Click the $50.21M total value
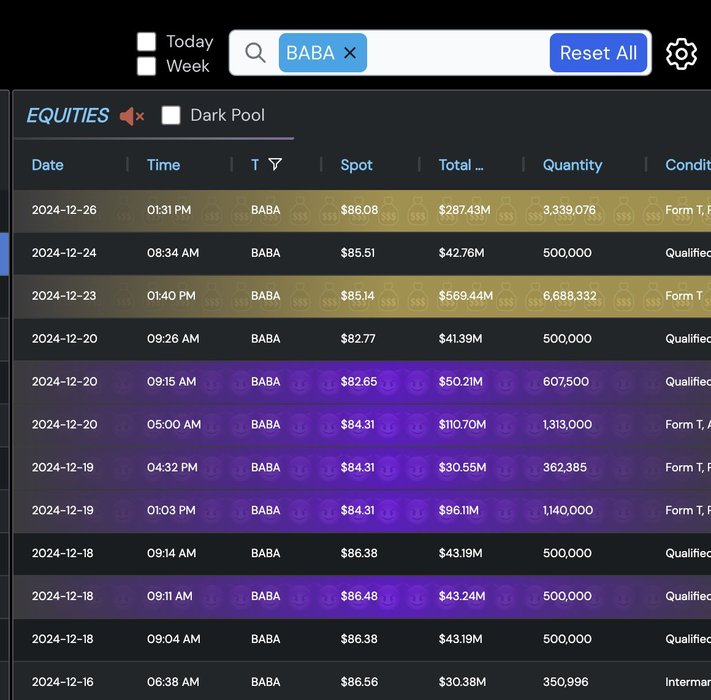This screenshot has height=700, width=711. 461,381
